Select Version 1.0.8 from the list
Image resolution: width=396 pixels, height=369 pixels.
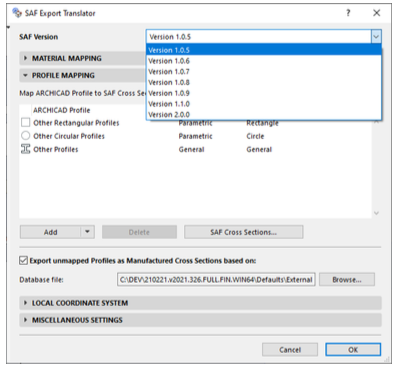pos(264,82)
